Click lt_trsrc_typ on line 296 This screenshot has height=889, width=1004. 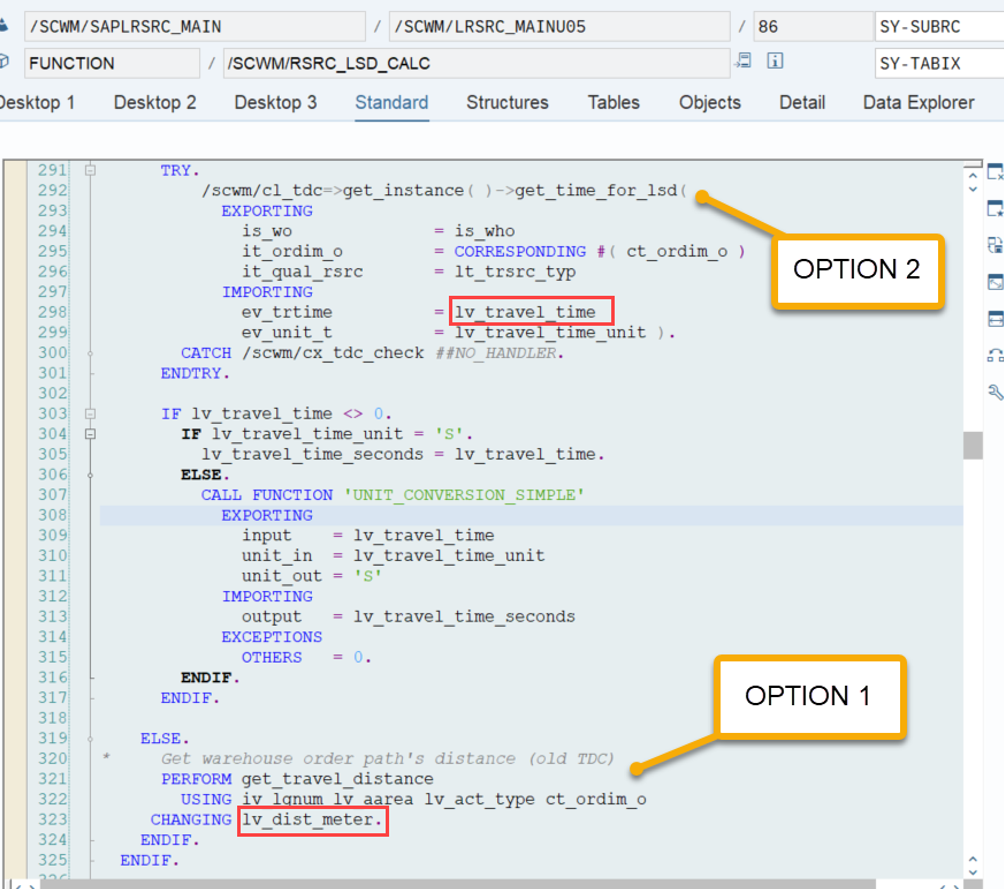[x=515, y=272]
